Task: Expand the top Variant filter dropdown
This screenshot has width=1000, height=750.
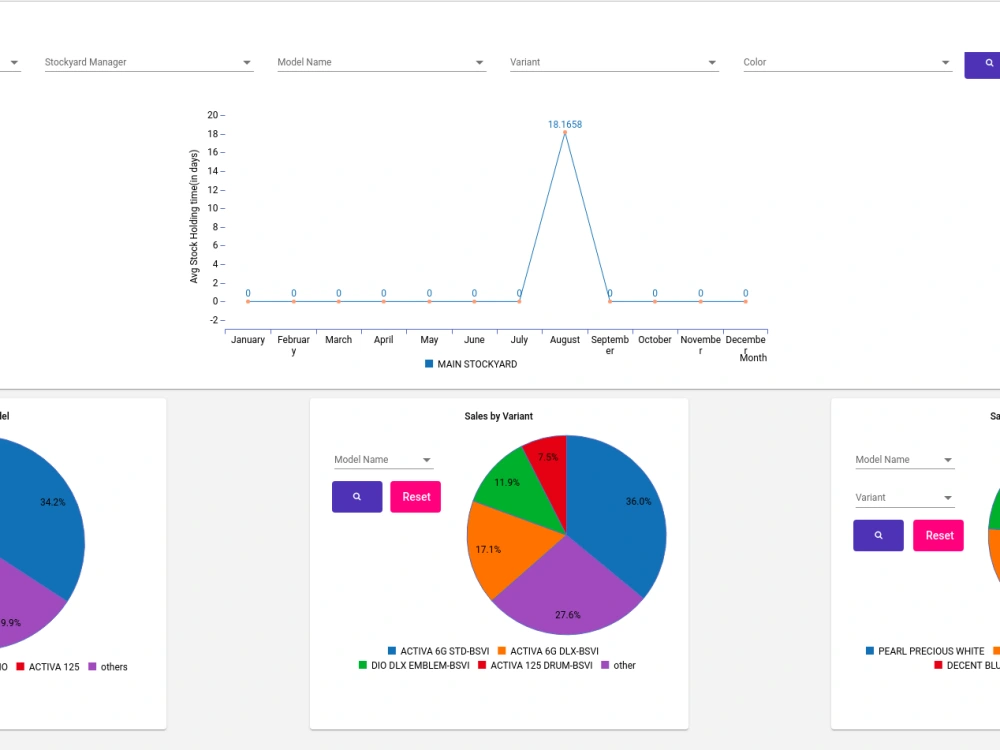Action: click(614, 62)
